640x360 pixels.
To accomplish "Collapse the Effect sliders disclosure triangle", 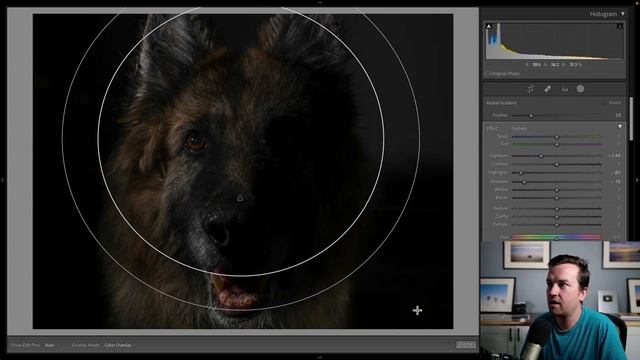I will coord(620,127).
